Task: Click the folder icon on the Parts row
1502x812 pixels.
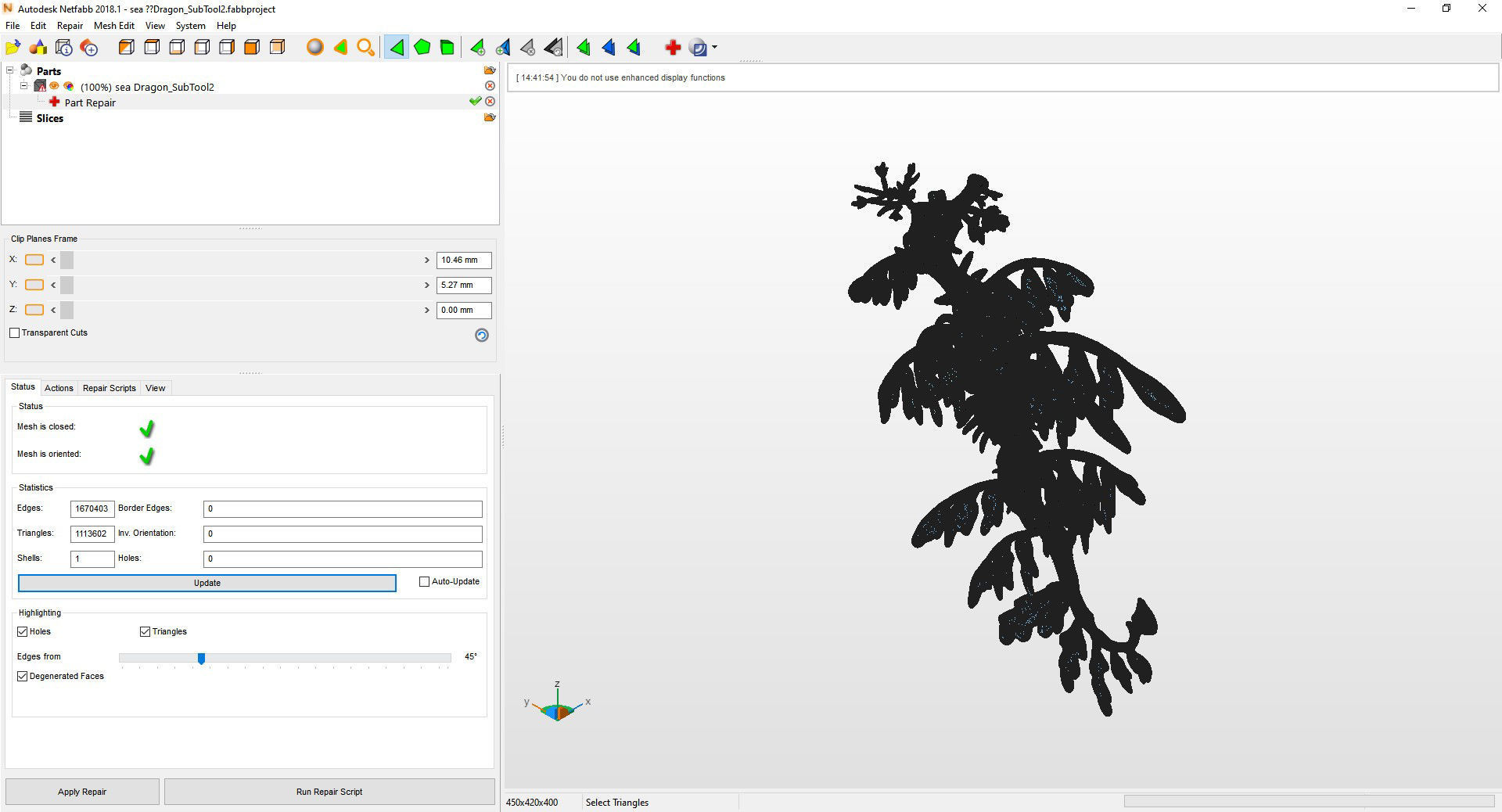Action: pos(490,70)
